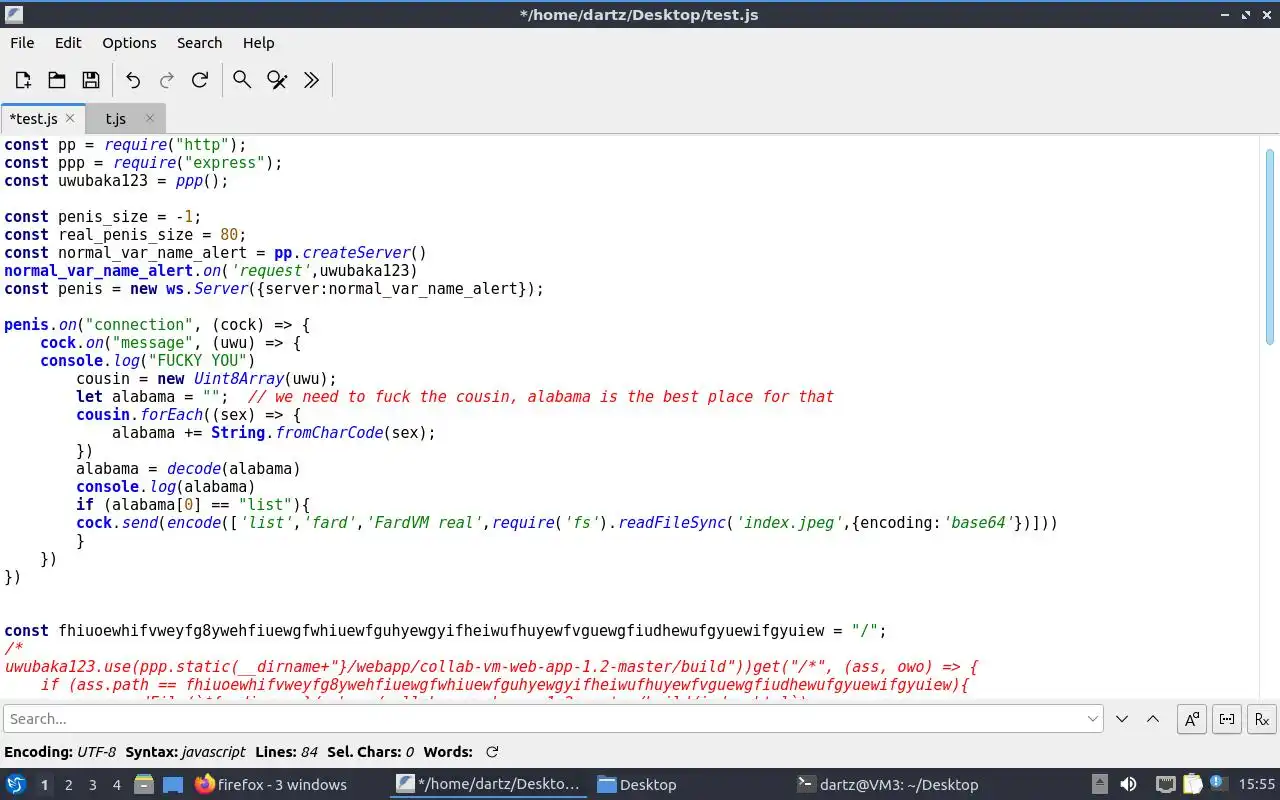Place cursor on the 'const real_penis_size = 80;' line

pos(125,235)
